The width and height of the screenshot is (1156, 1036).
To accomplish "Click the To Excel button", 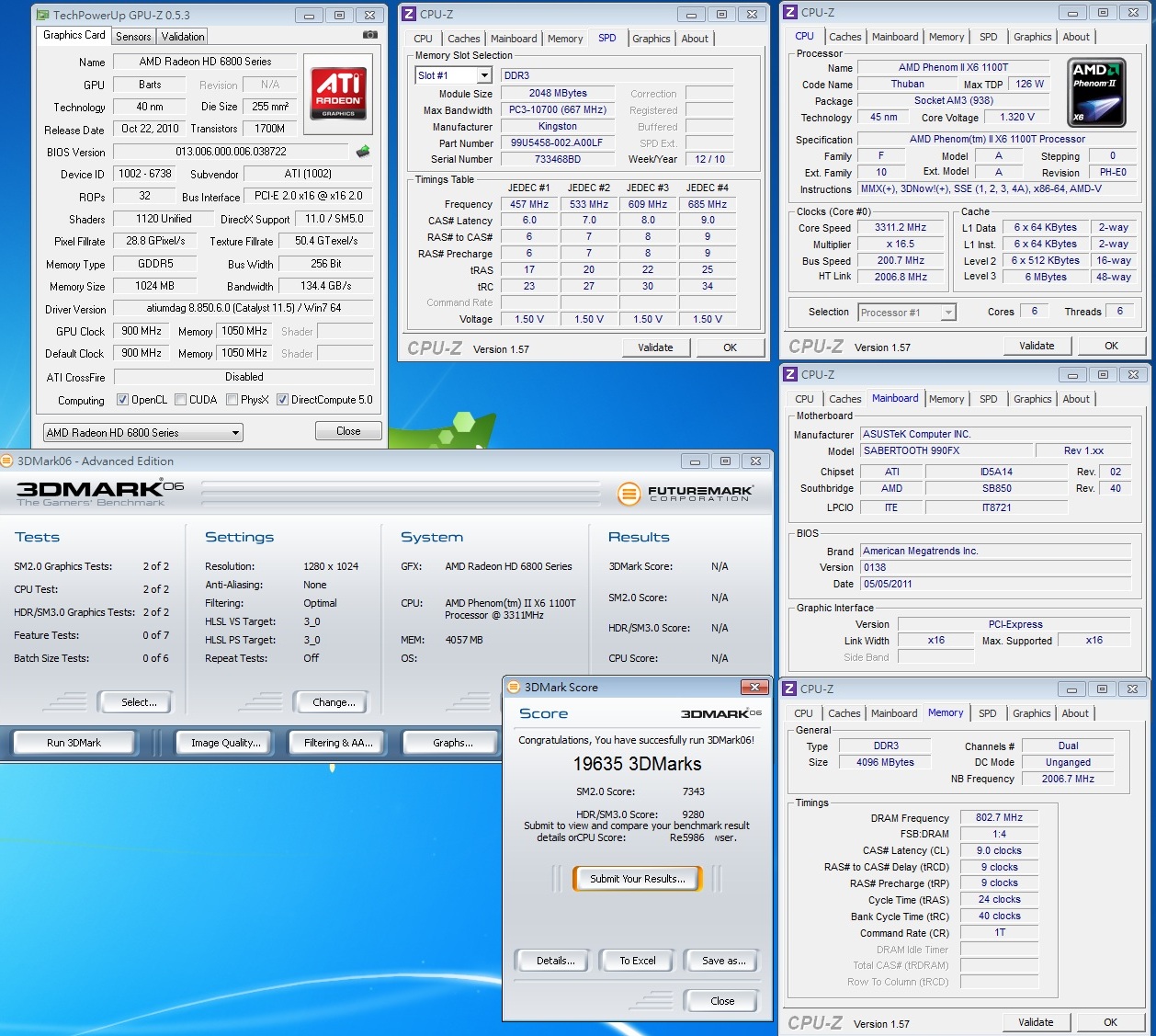I will pos(637,961).
